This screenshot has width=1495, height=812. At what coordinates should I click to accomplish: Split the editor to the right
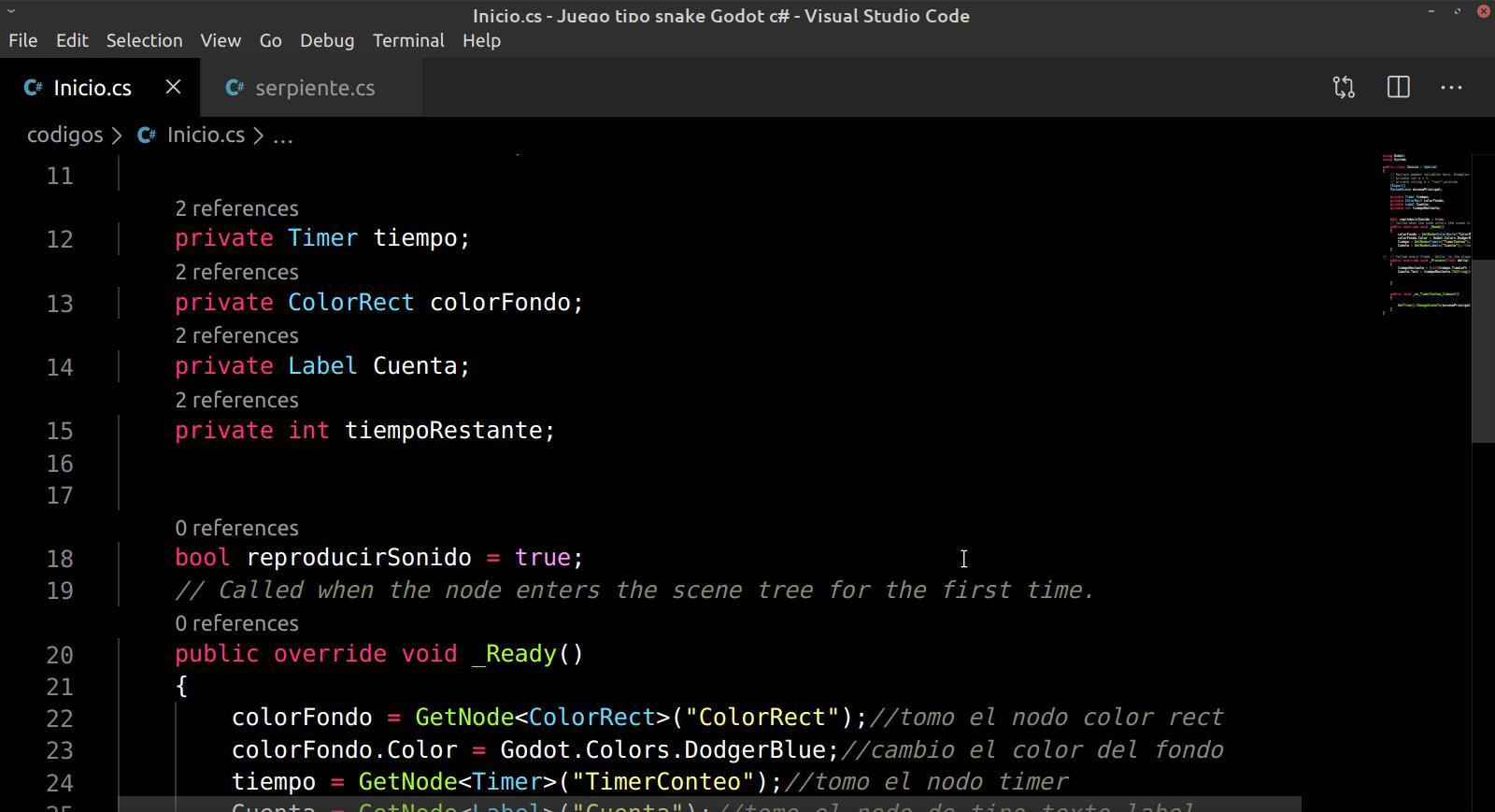click(x=1398, y=88)
